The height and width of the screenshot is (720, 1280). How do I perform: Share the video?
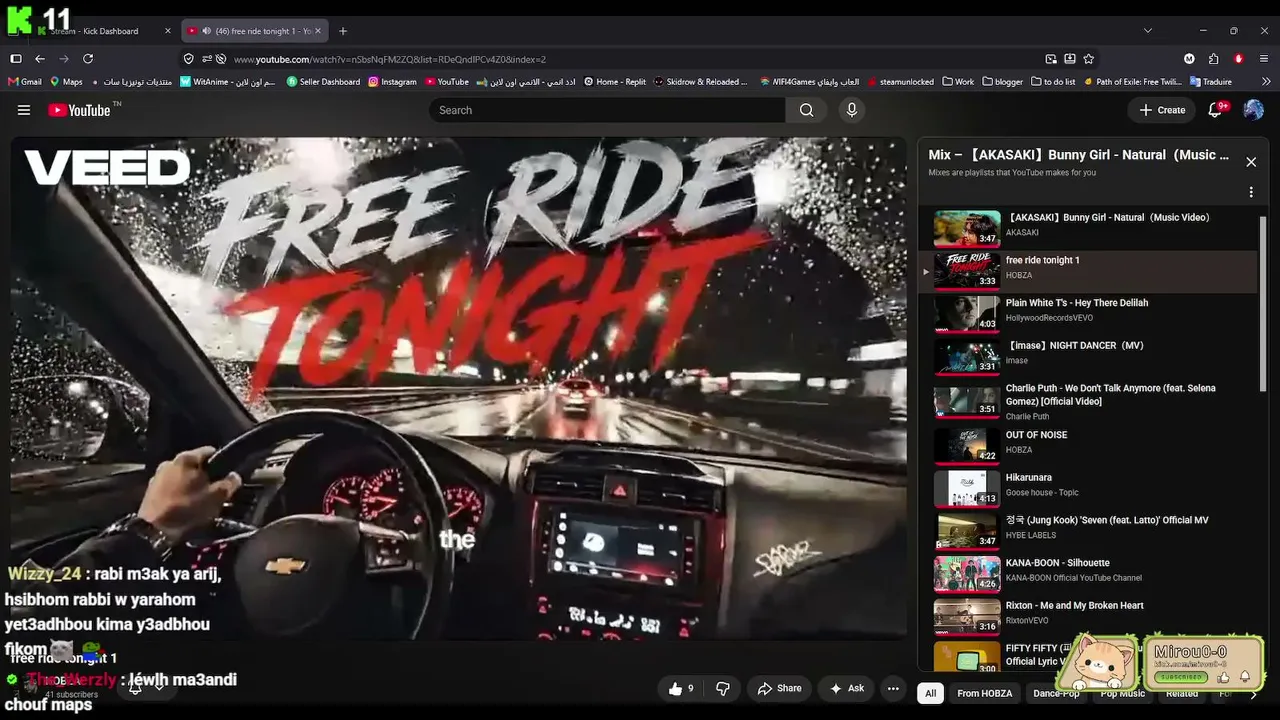779,688
